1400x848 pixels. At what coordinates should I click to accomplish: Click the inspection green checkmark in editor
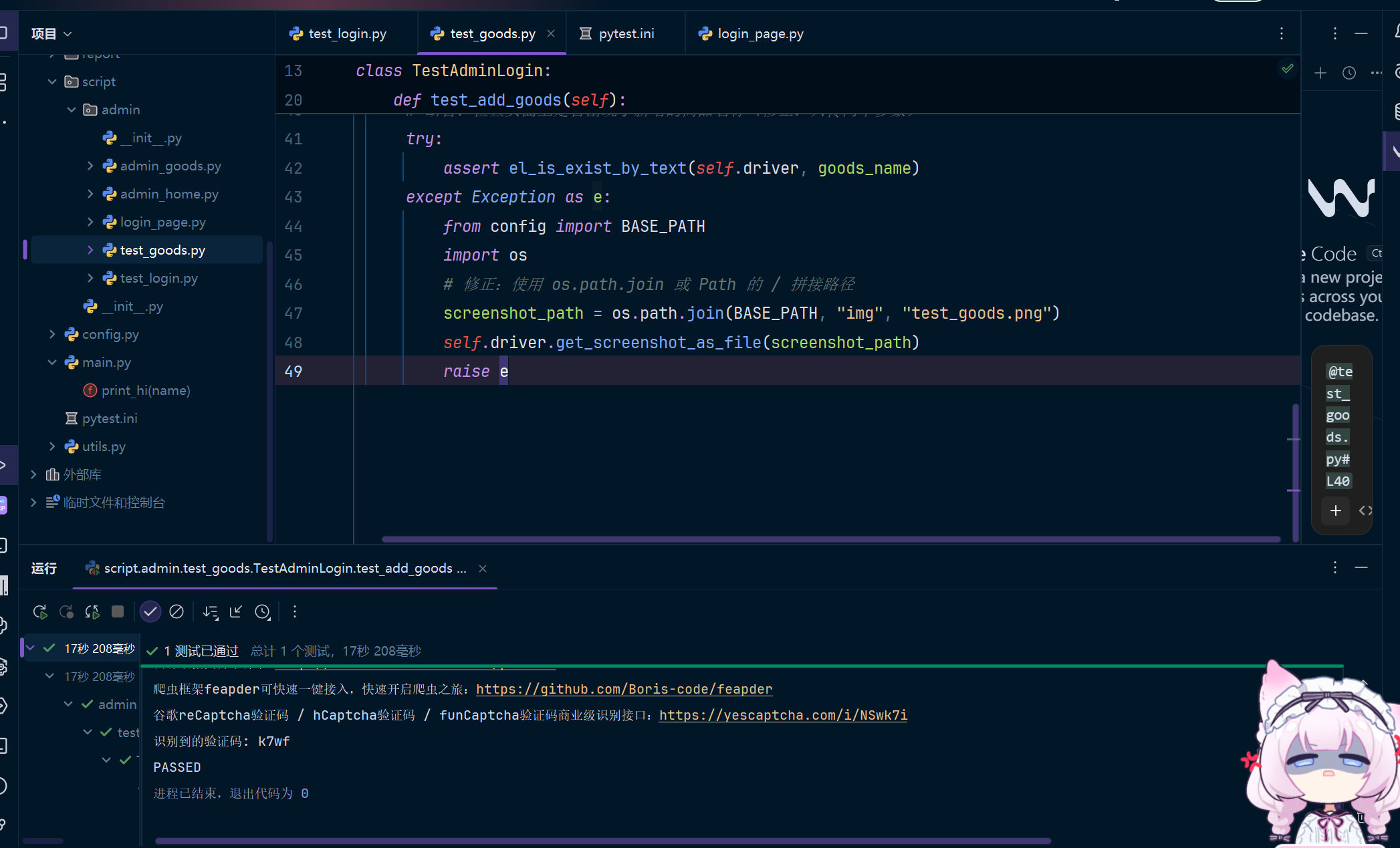tap(1288, 68)
